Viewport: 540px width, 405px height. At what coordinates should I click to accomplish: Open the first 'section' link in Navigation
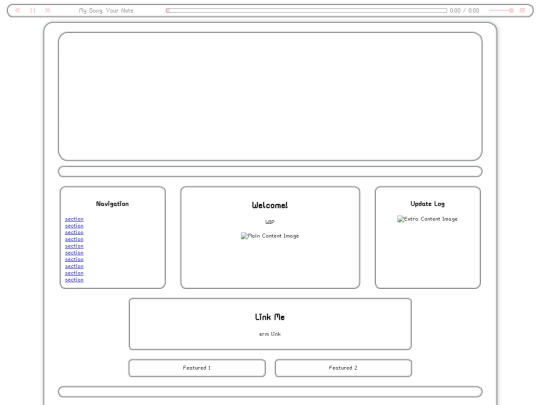point(74,219)
